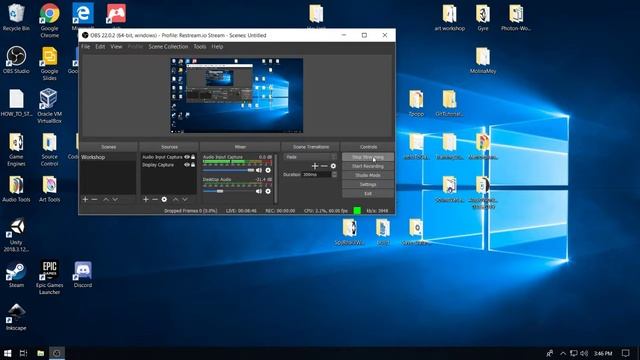Open Discord desktop shortcut

point(83,274)
